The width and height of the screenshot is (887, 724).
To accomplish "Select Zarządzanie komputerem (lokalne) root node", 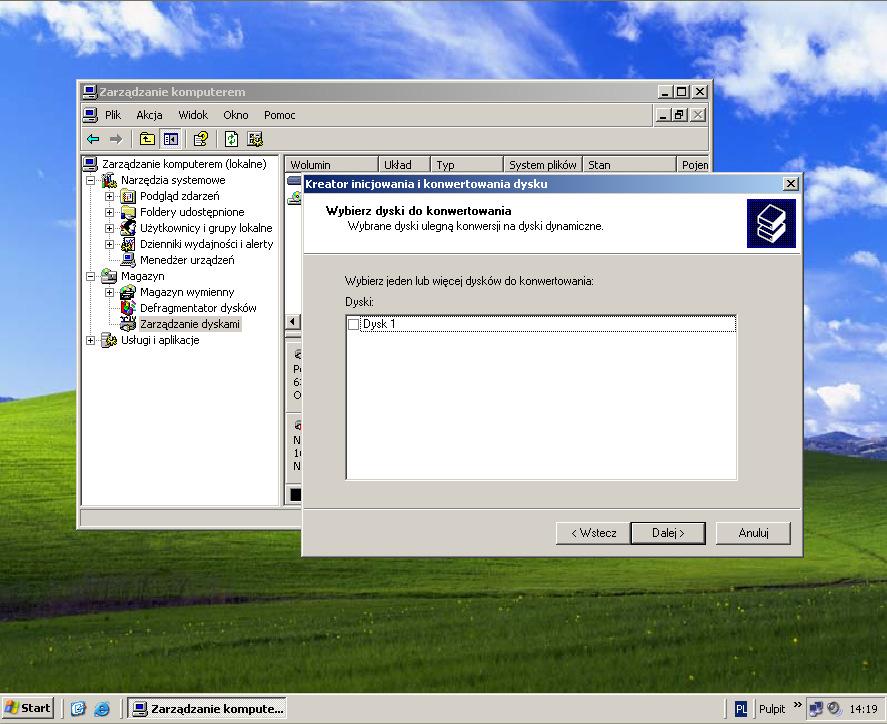I will click(184, 164).
